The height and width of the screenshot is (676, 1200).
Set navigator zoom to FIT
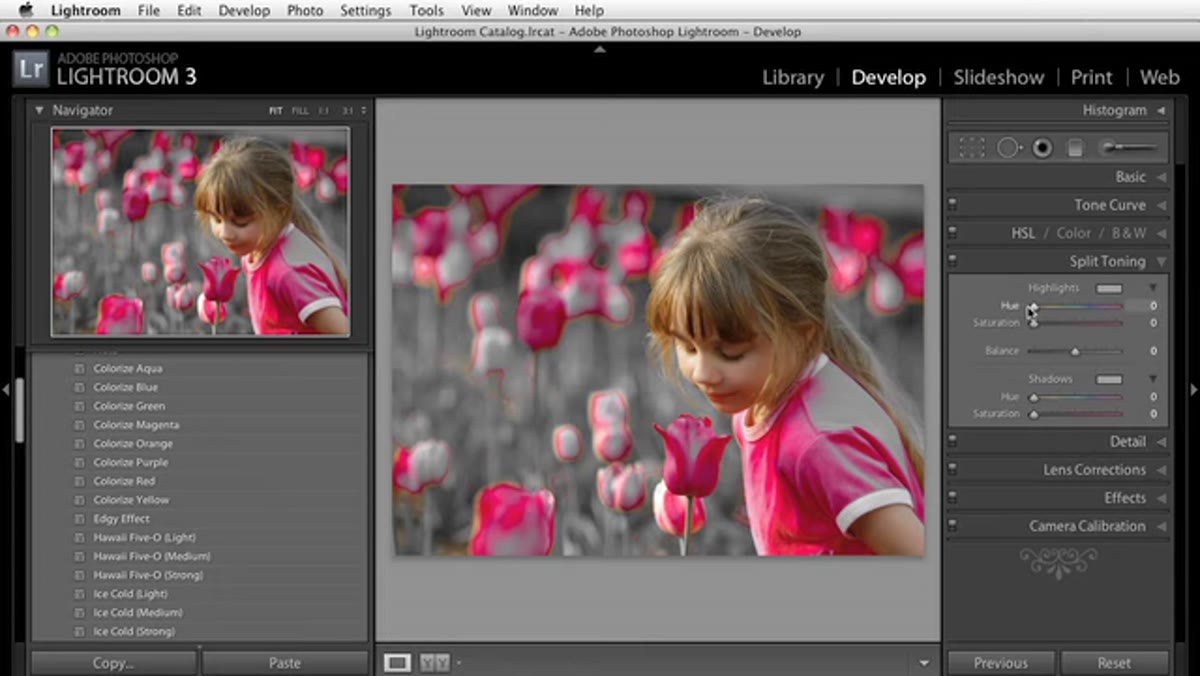click(275, 111)
